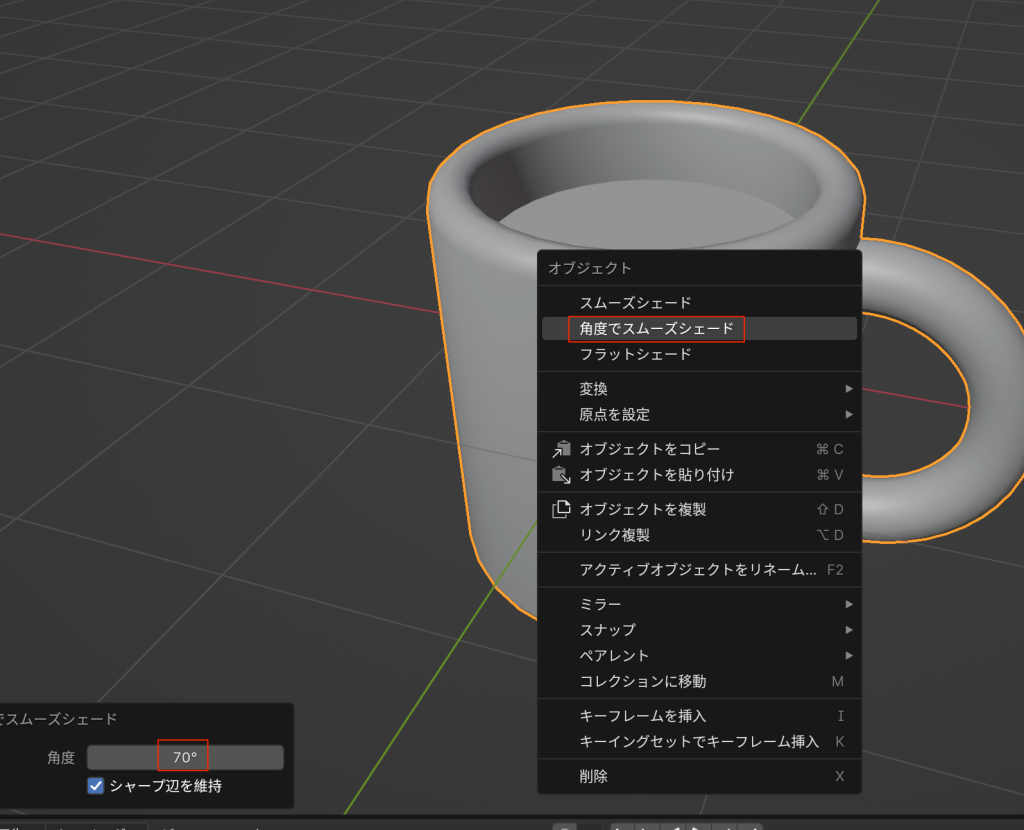This screenshot has height=830, width=1024.
Task: Select リンク複製 in the context menu
Action: (x=614, y=535)
